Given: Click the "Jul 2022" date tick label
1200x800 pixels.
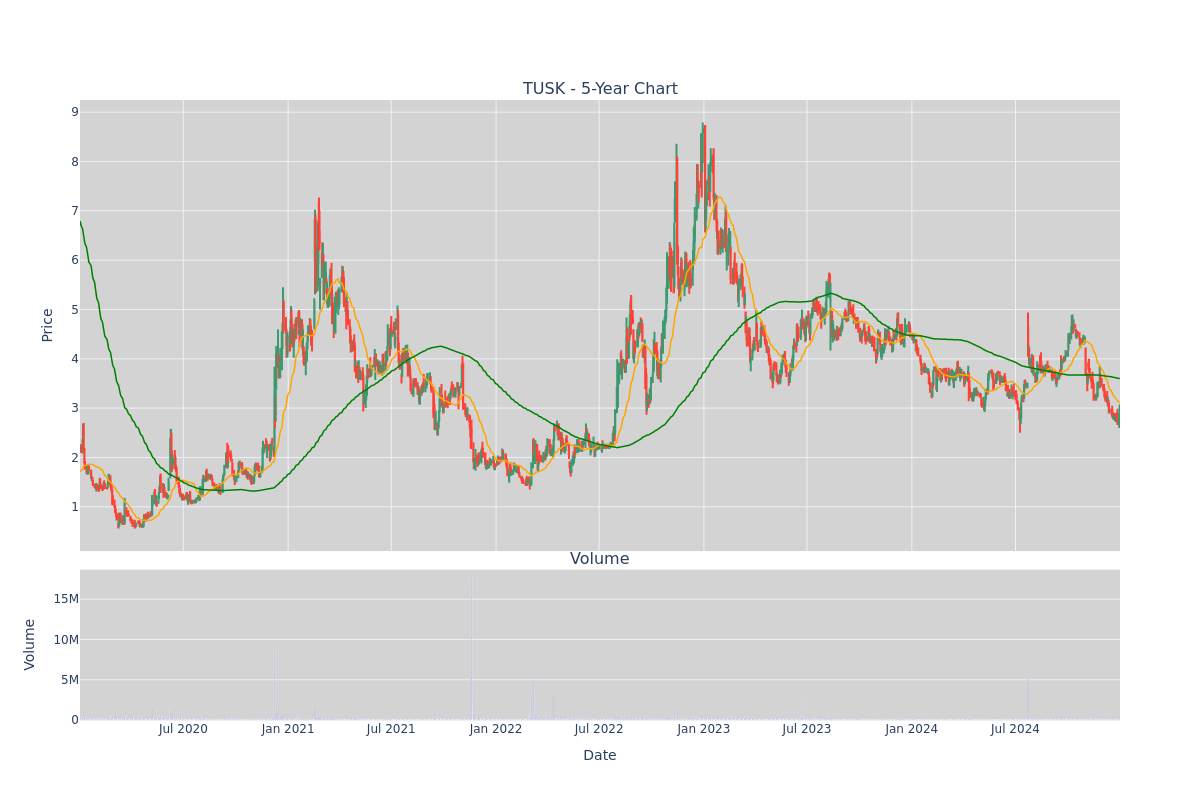Looking at the screenshot, I should pos(599,729).
